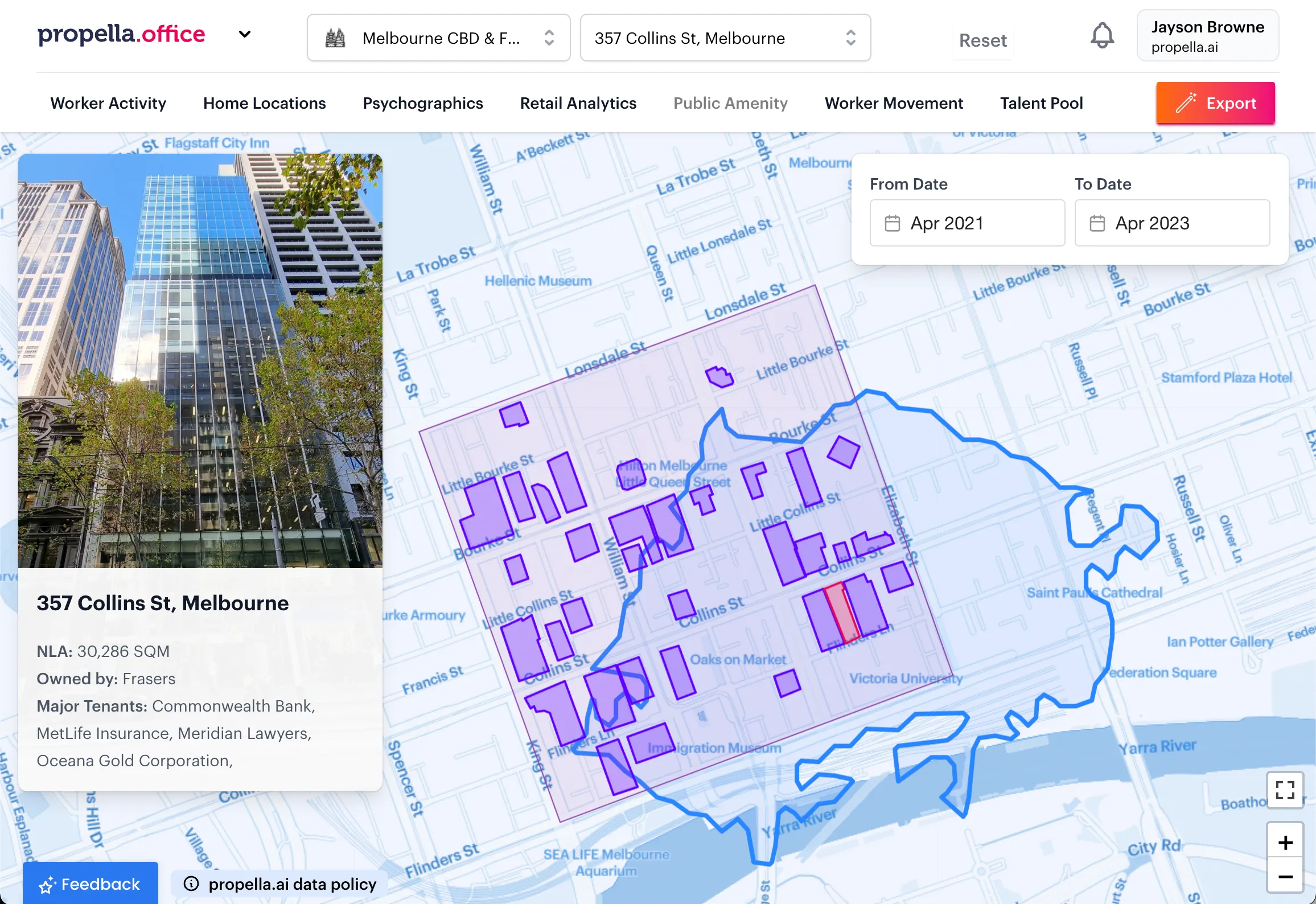Viewport: 1316px width, 904px height.
Task: Click the info icon beside data policy
Action: pyautogui.click(x=191, y=884)
